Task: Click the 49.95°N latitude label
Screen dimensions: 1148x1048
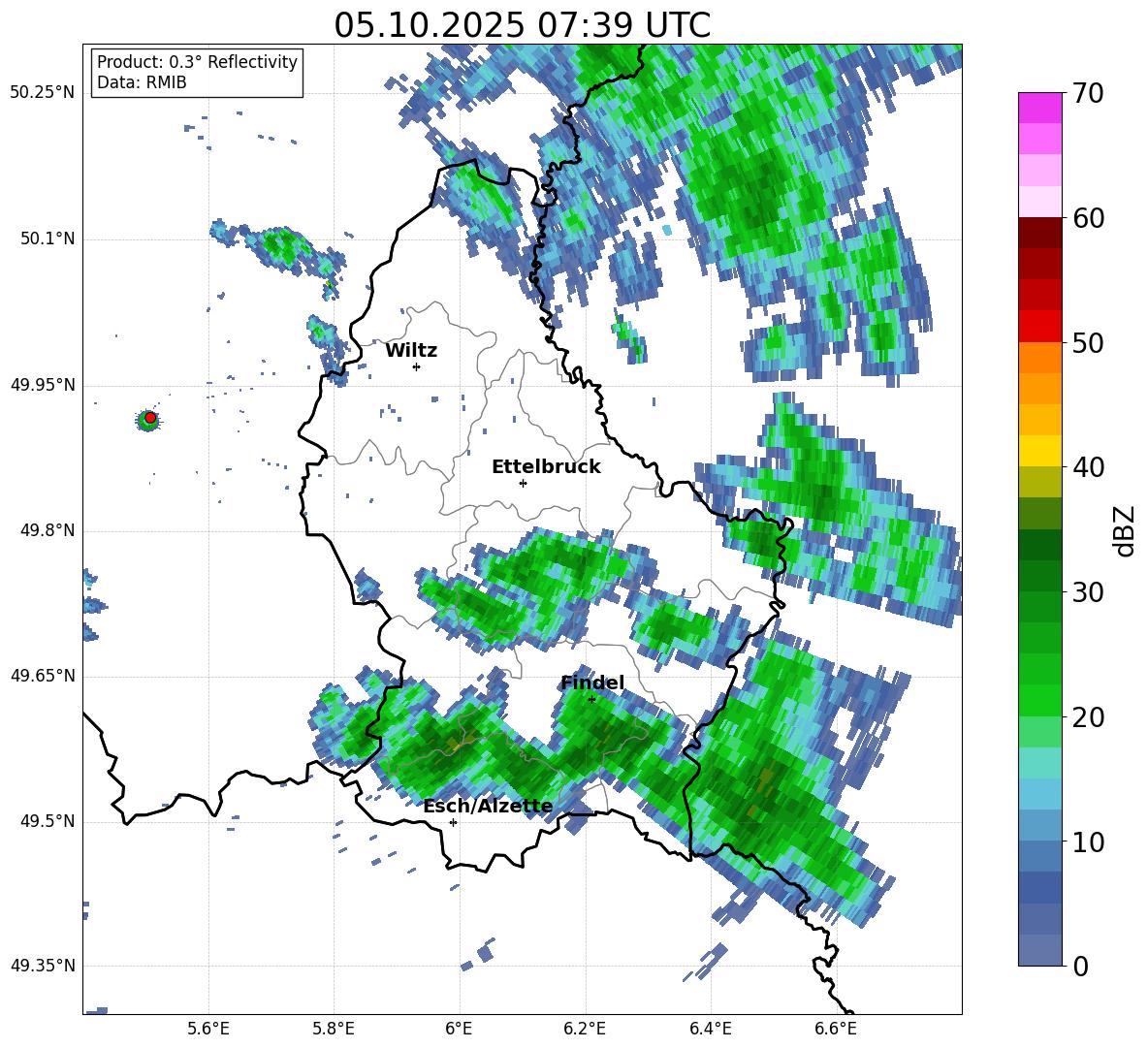Action: click(x=43, y=385)
